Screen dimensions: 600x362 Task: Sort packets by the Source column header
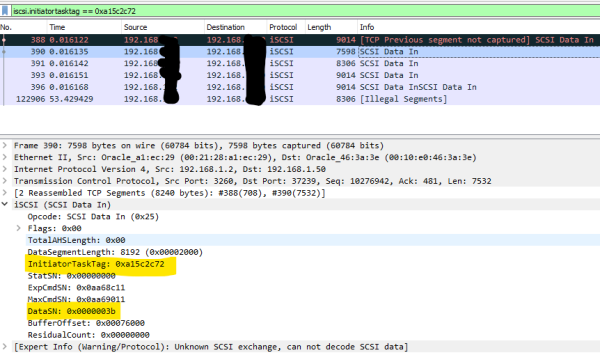coord(163,27)
